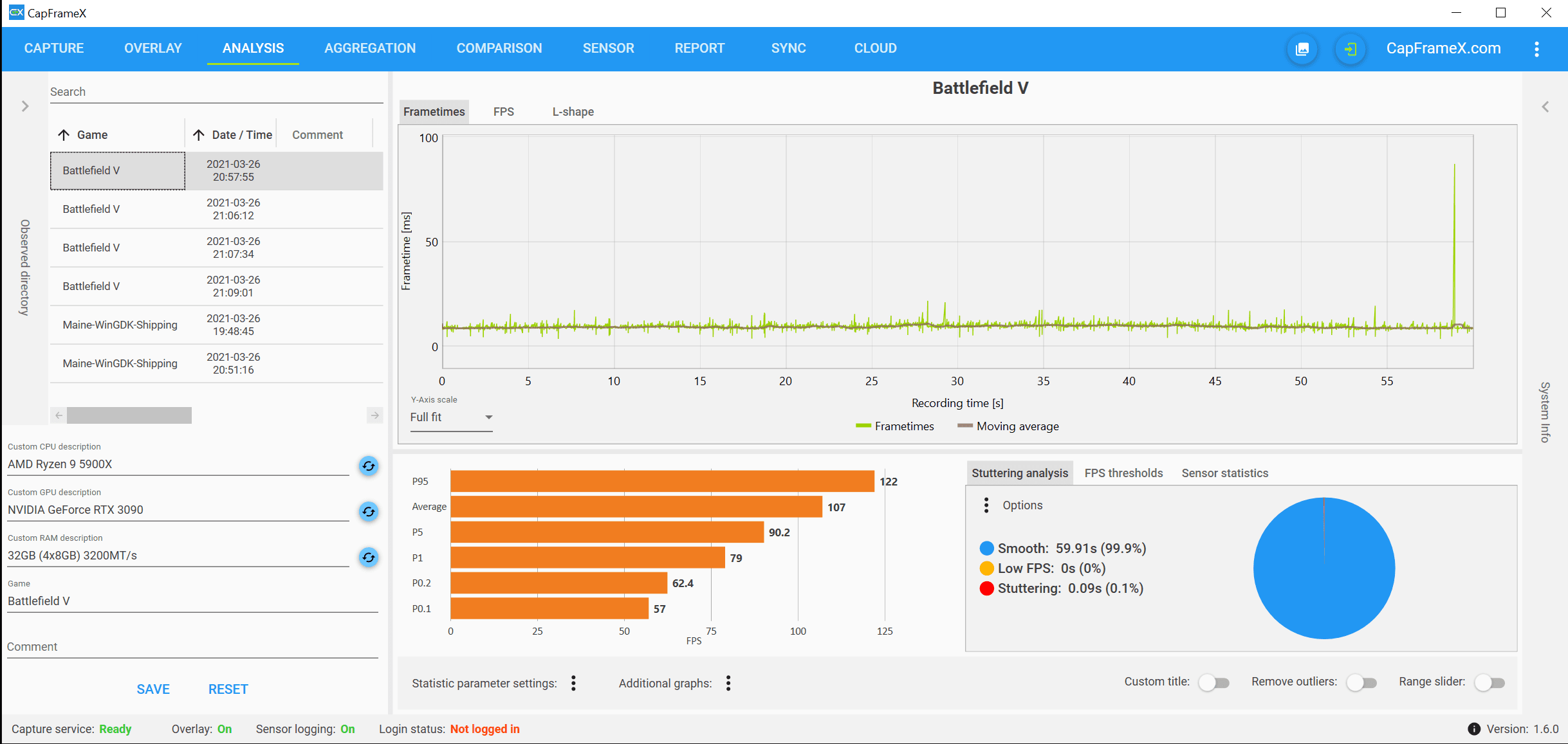The width and height of the screenshot is (1568, 744).
Task: Toggle Frametimes series in chart legend
Action: 894,426
